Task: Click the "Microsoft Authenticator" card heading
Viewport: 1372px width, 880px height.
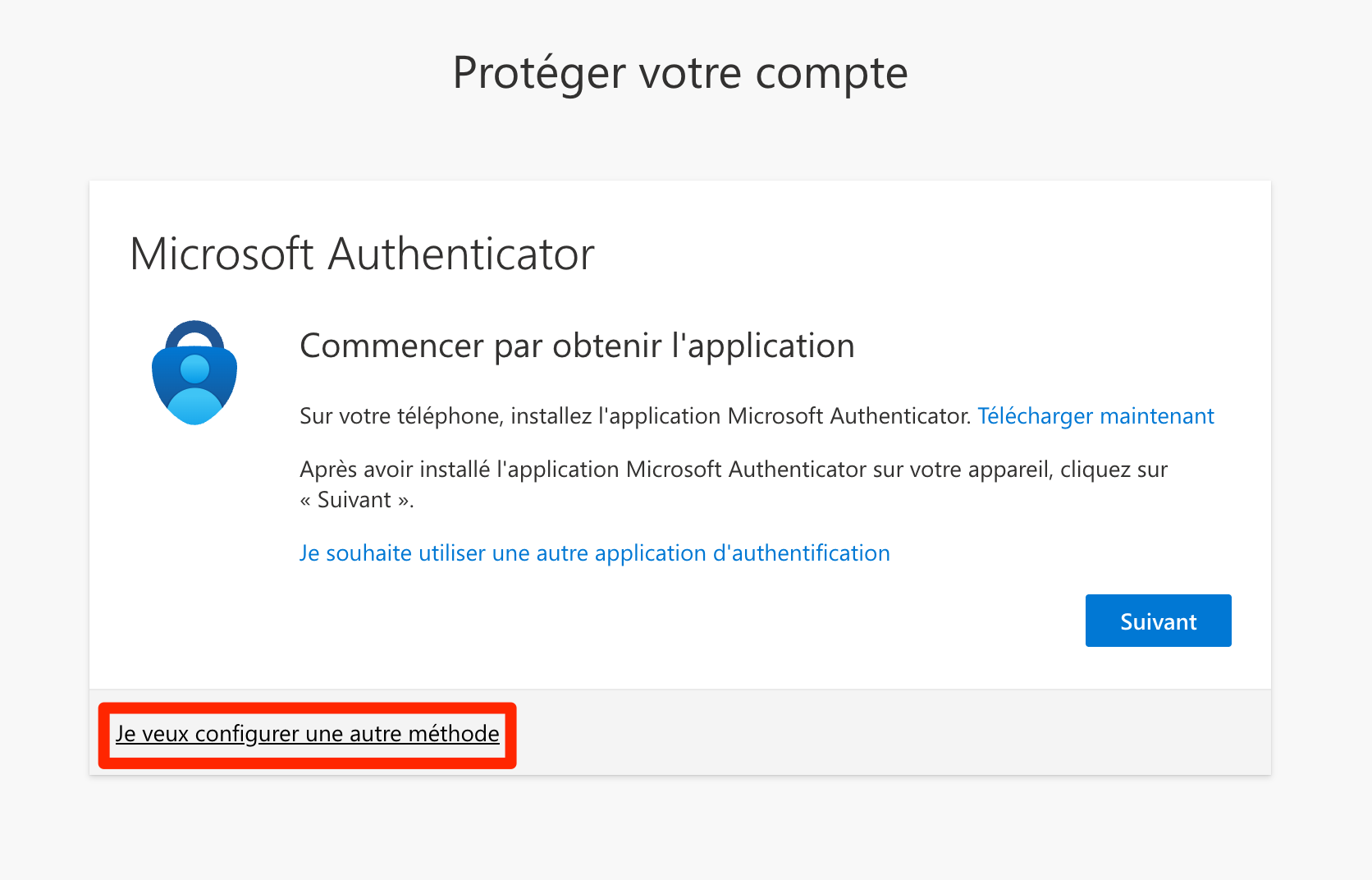Action: point(362,254)
